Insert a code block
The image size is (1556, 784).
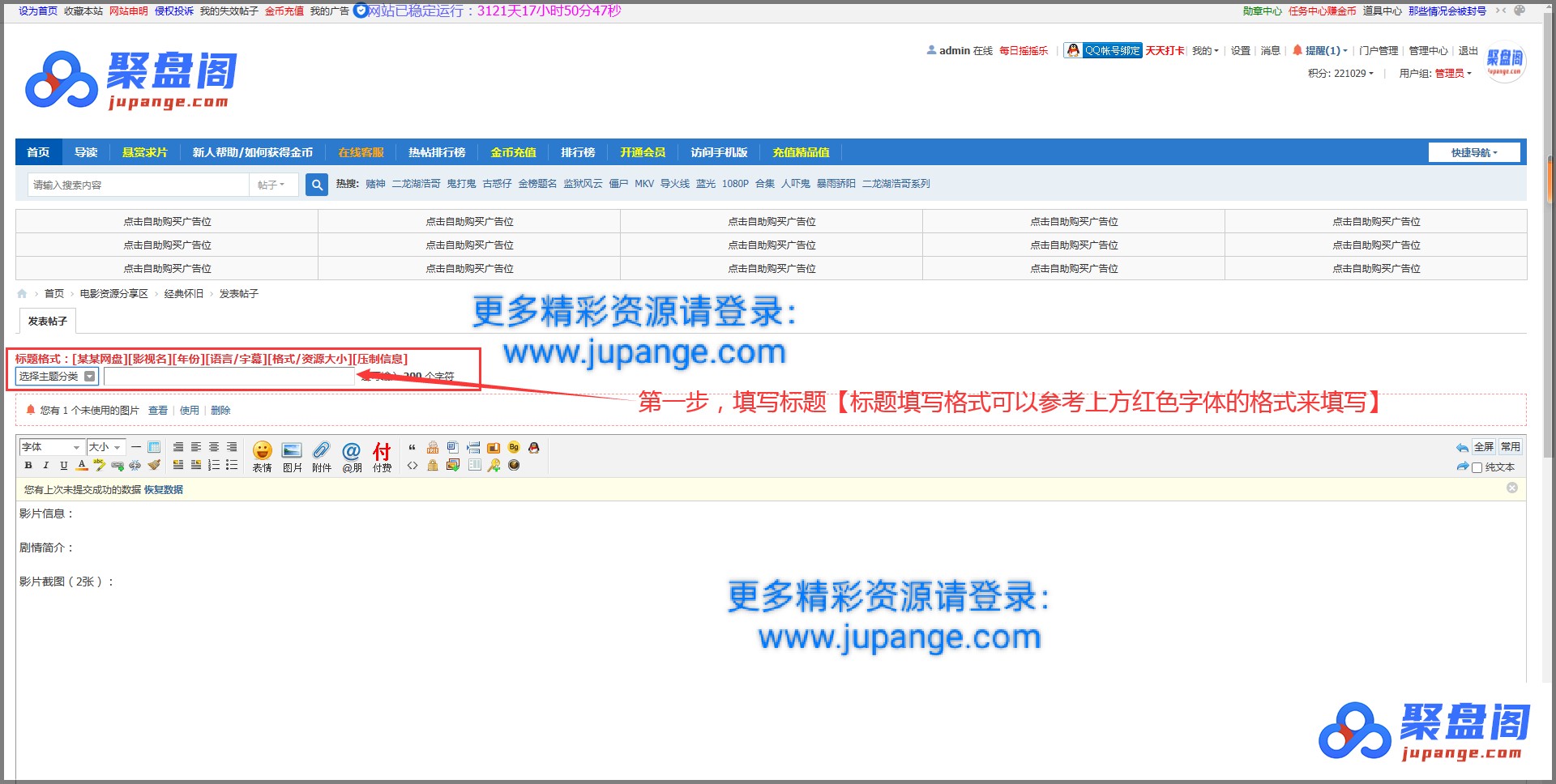(x=412, y=465)
